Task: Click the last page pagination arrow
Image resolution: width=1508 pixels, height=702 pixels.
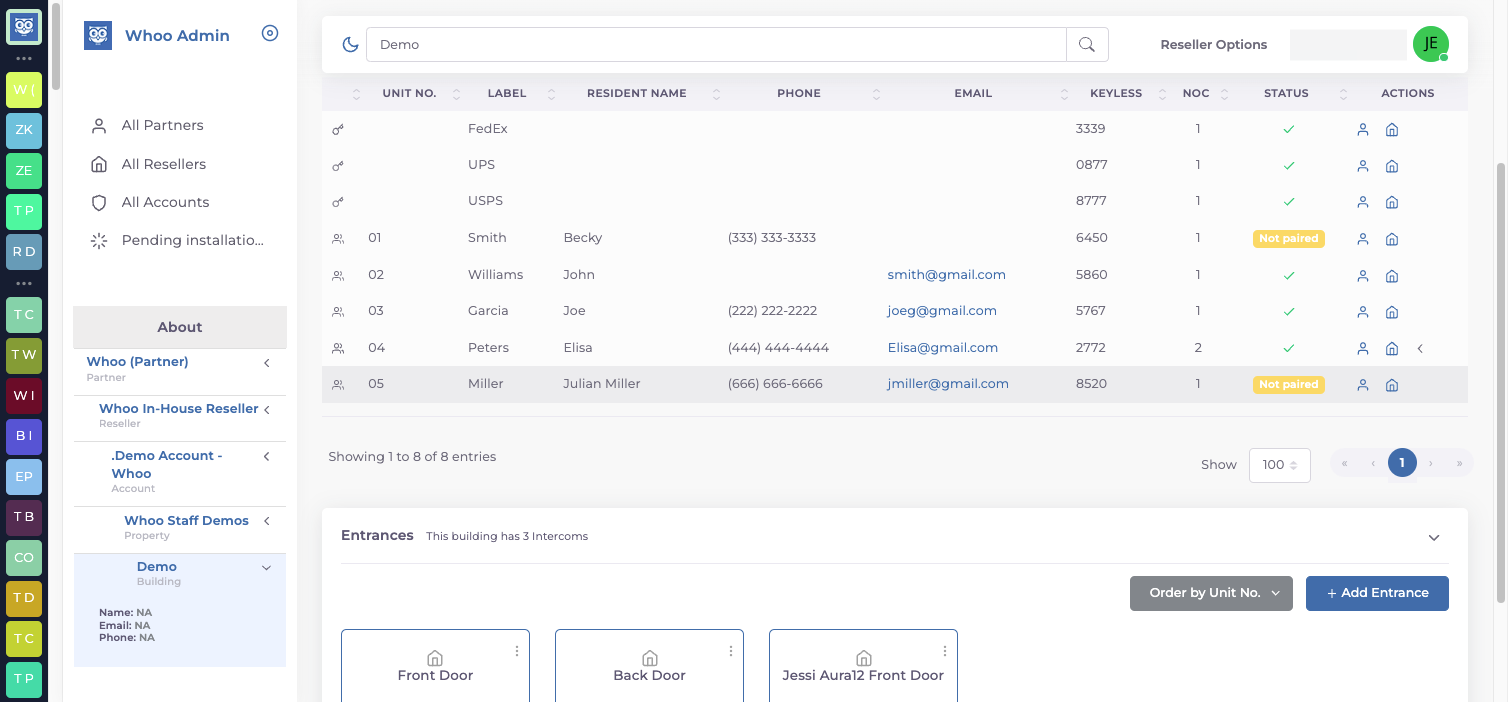Action: (1459, 463)
